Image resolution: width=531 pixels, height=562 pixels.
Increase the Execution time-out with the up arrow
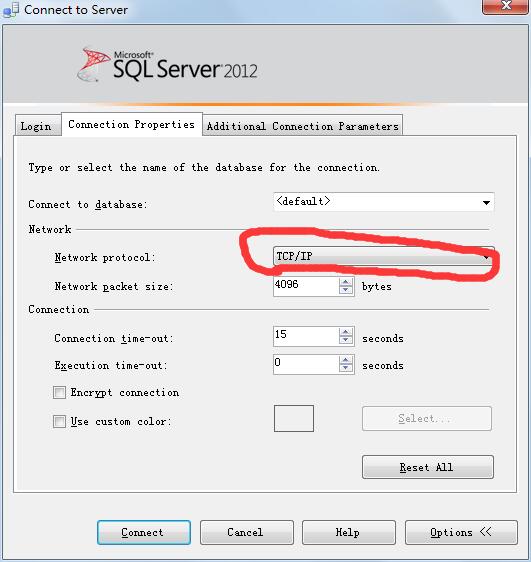tap(346, 360)
